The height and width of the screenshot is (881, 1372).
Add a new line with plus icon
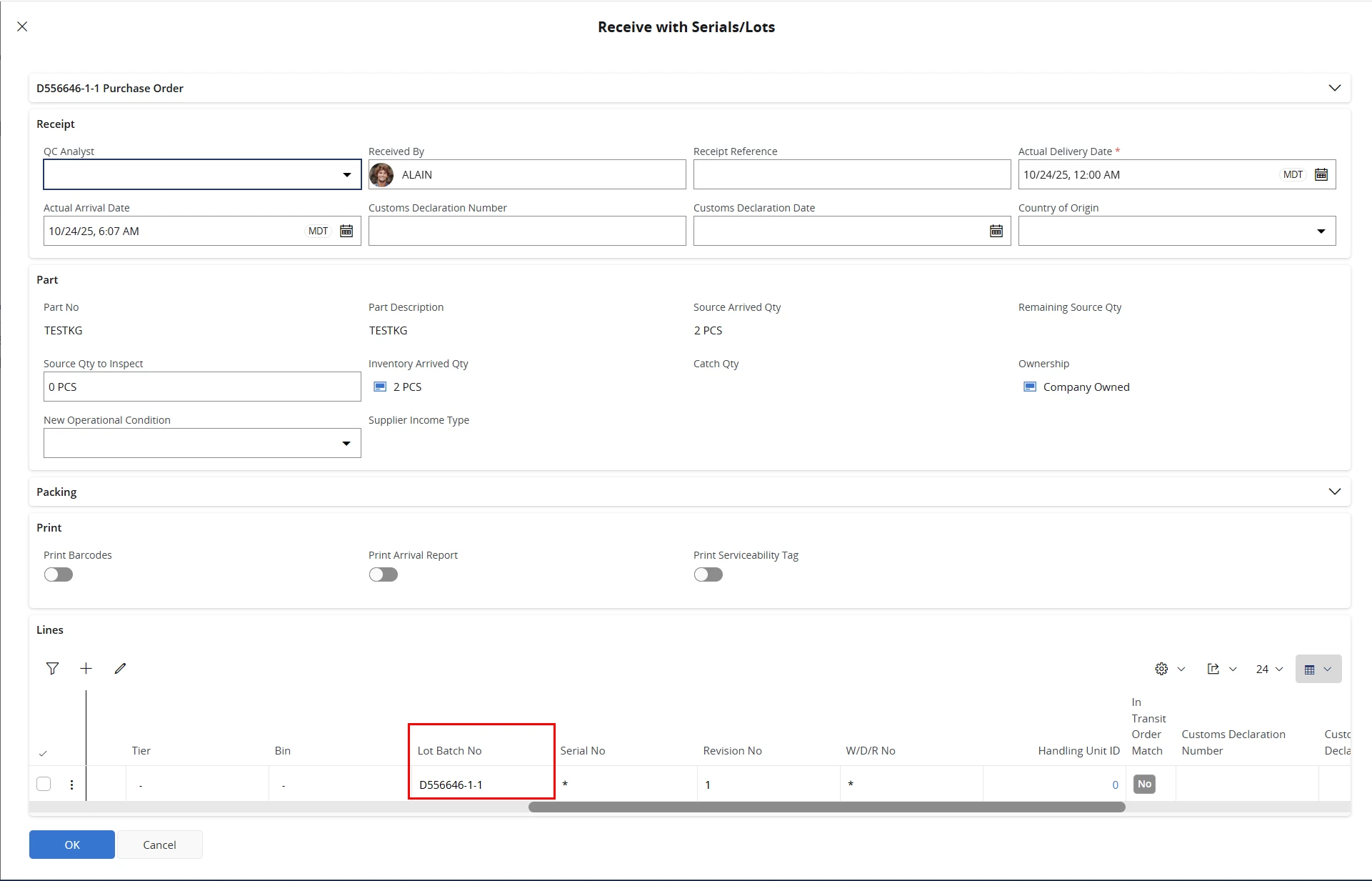pyautogui.click(x=86, y=668)
